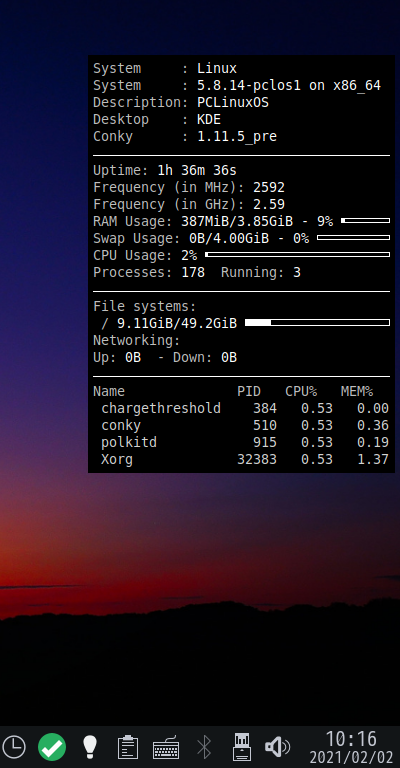This screenshot has width=400, height=768.
Task: Click the RAM Usage progress bar
Action: [x=365, y=220]
